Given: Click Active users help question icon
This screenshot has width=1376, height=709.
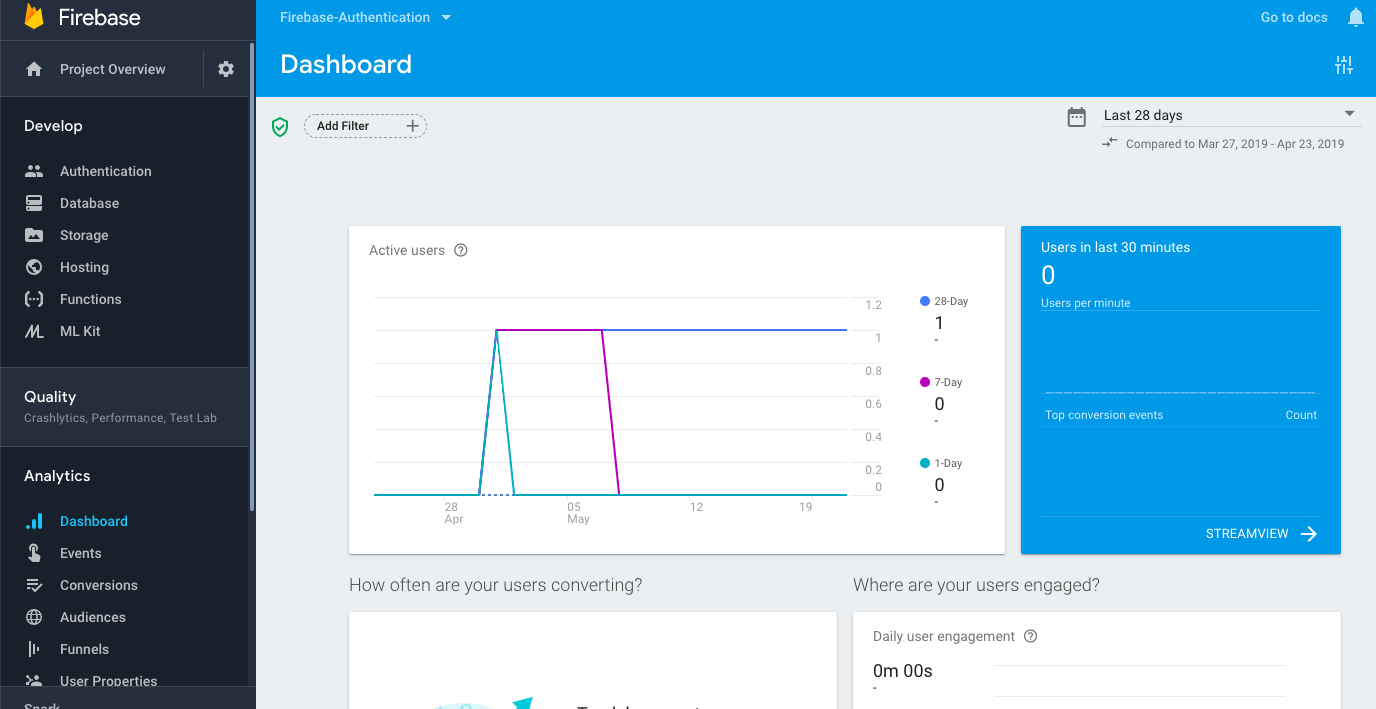Looking at the screenshot, I should (x=461, y=250).
